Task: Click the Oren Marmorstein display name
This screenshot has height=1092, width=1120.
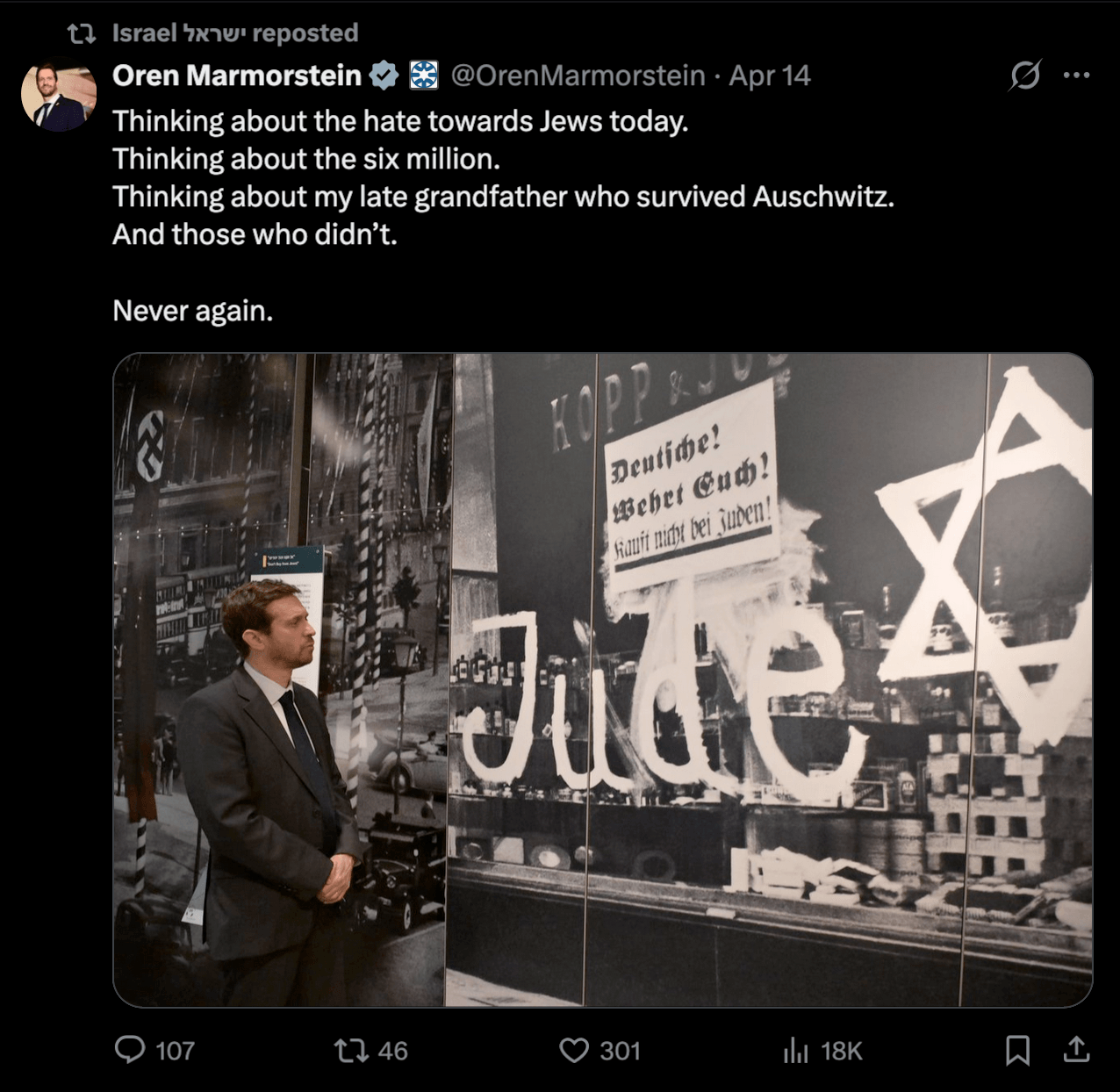Action: [x=236, y=76]
